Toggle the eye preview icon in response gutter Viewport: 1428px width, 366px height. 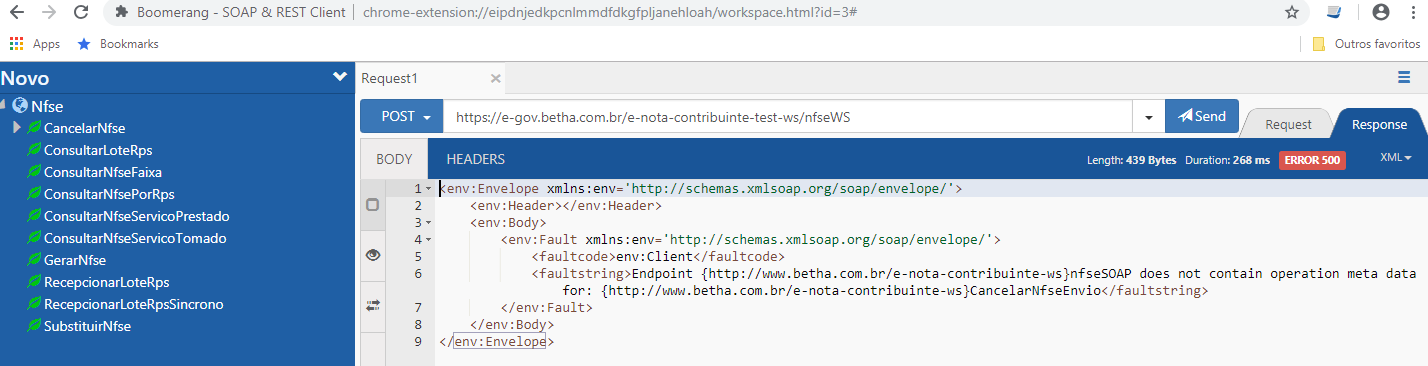pyautogui.click(x=373, y=255)
